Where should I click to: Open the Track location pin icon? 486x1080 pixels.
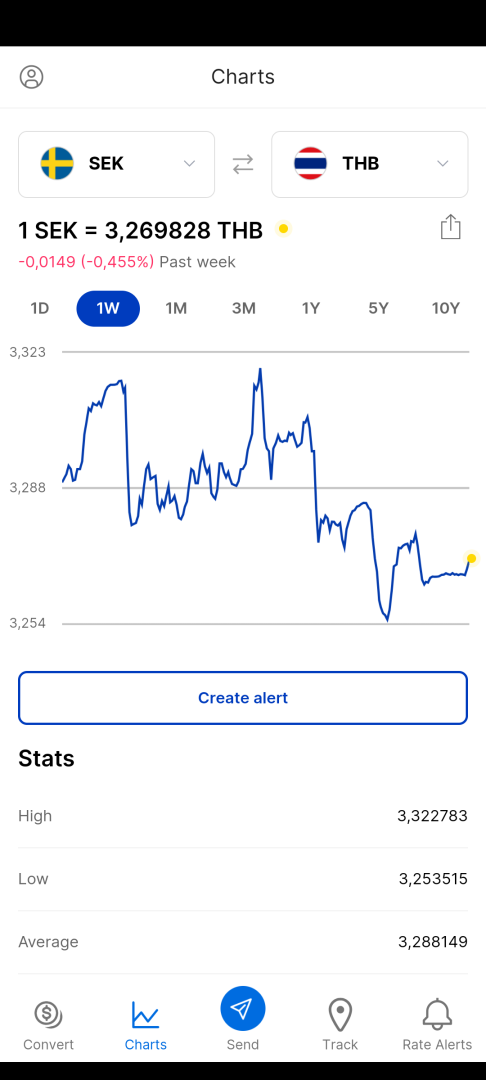(340, 1015)
